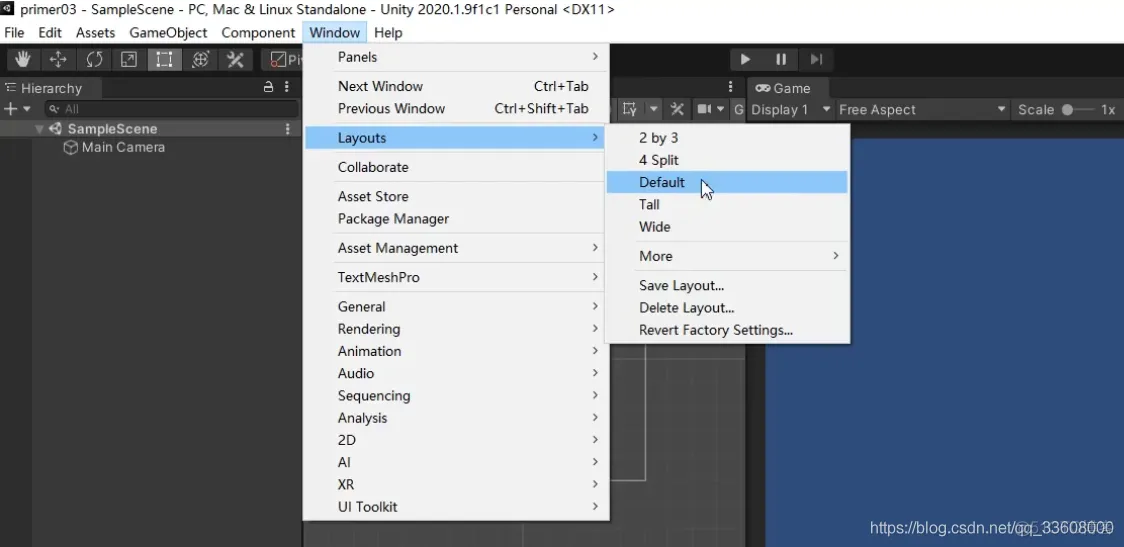Start Play mode
The image size is (1124, 547).
coord(745,60)
